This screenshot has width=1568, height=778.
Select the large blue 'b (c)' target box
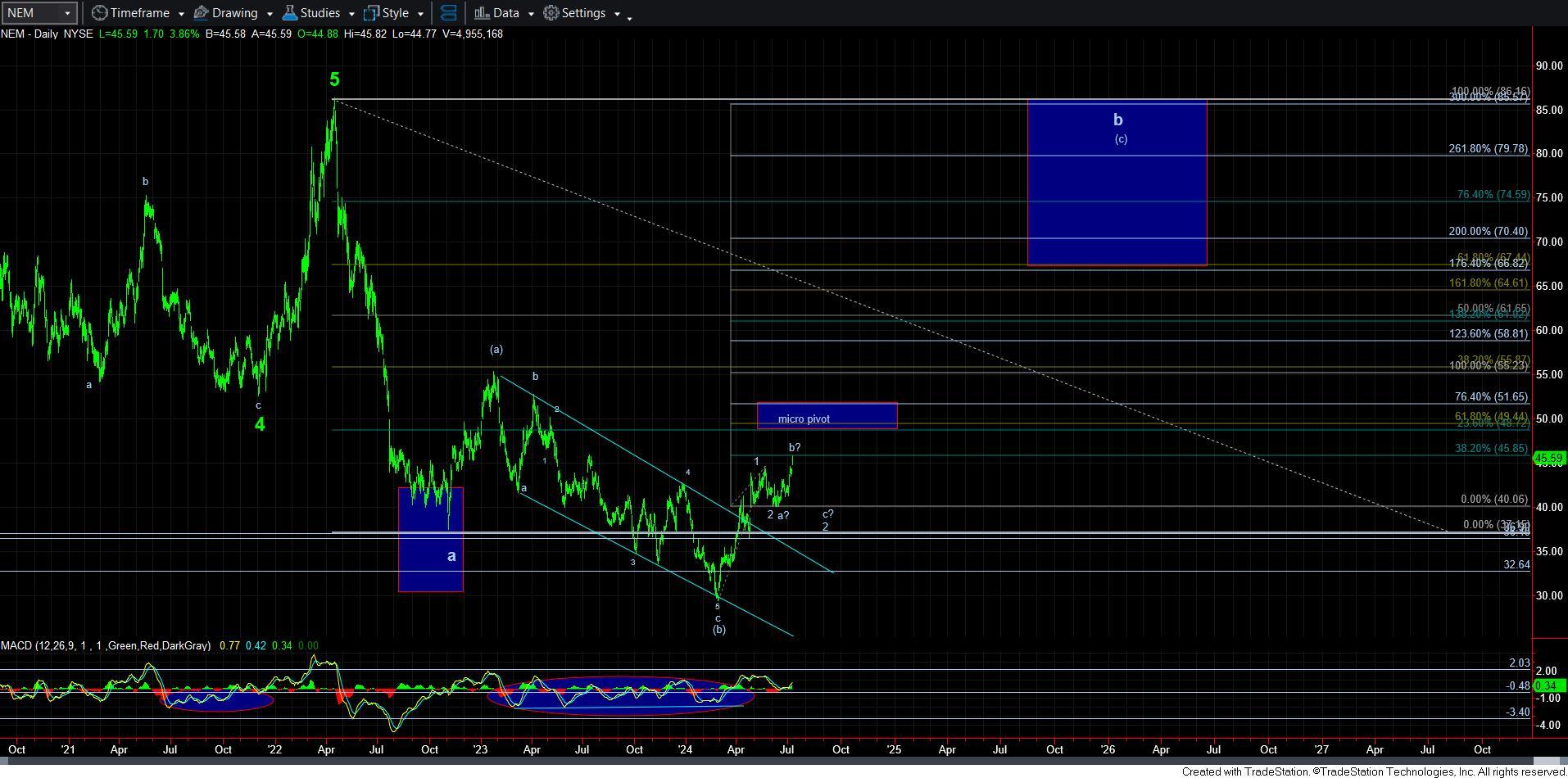[x=1117, y=183]
